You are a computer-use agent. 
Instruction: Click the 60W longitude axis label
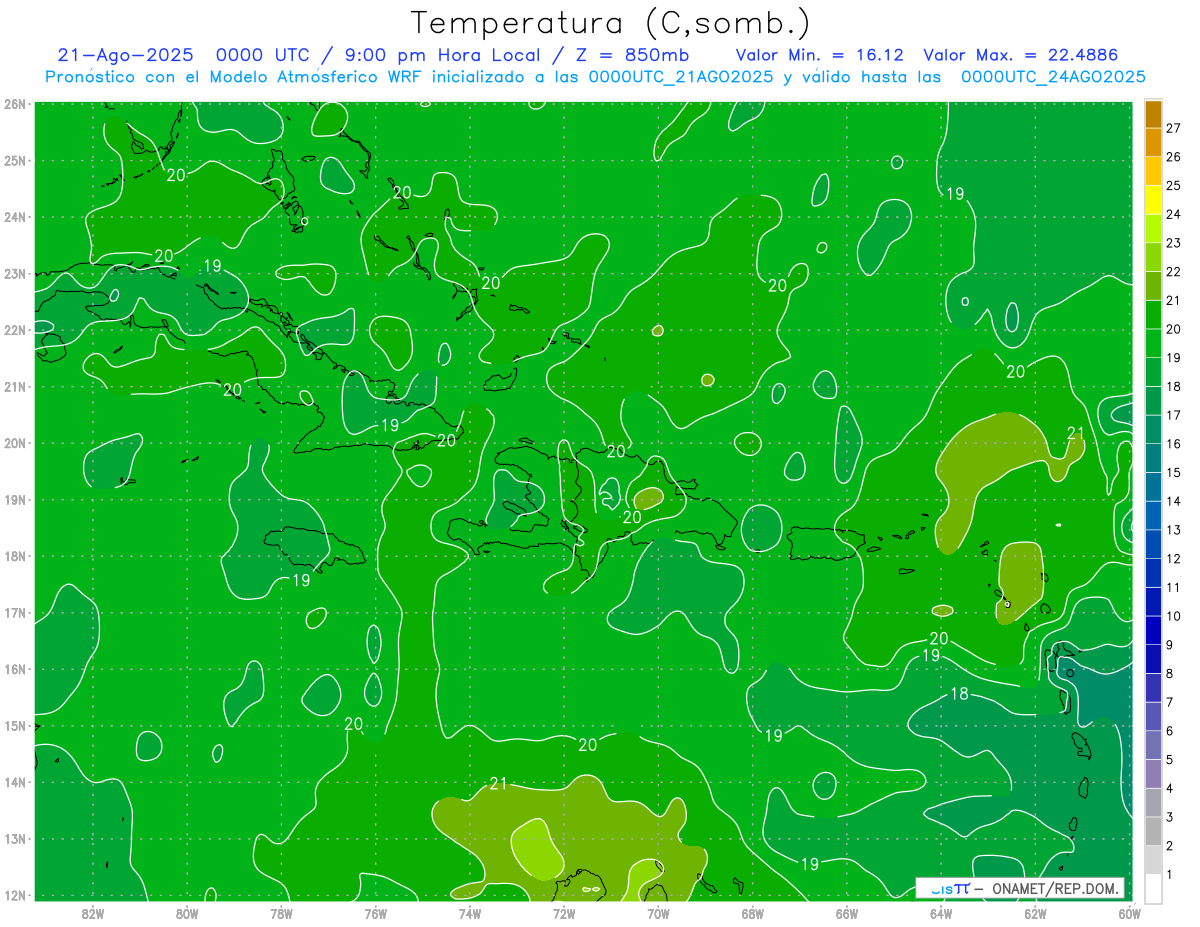[x=1129, y=913]
